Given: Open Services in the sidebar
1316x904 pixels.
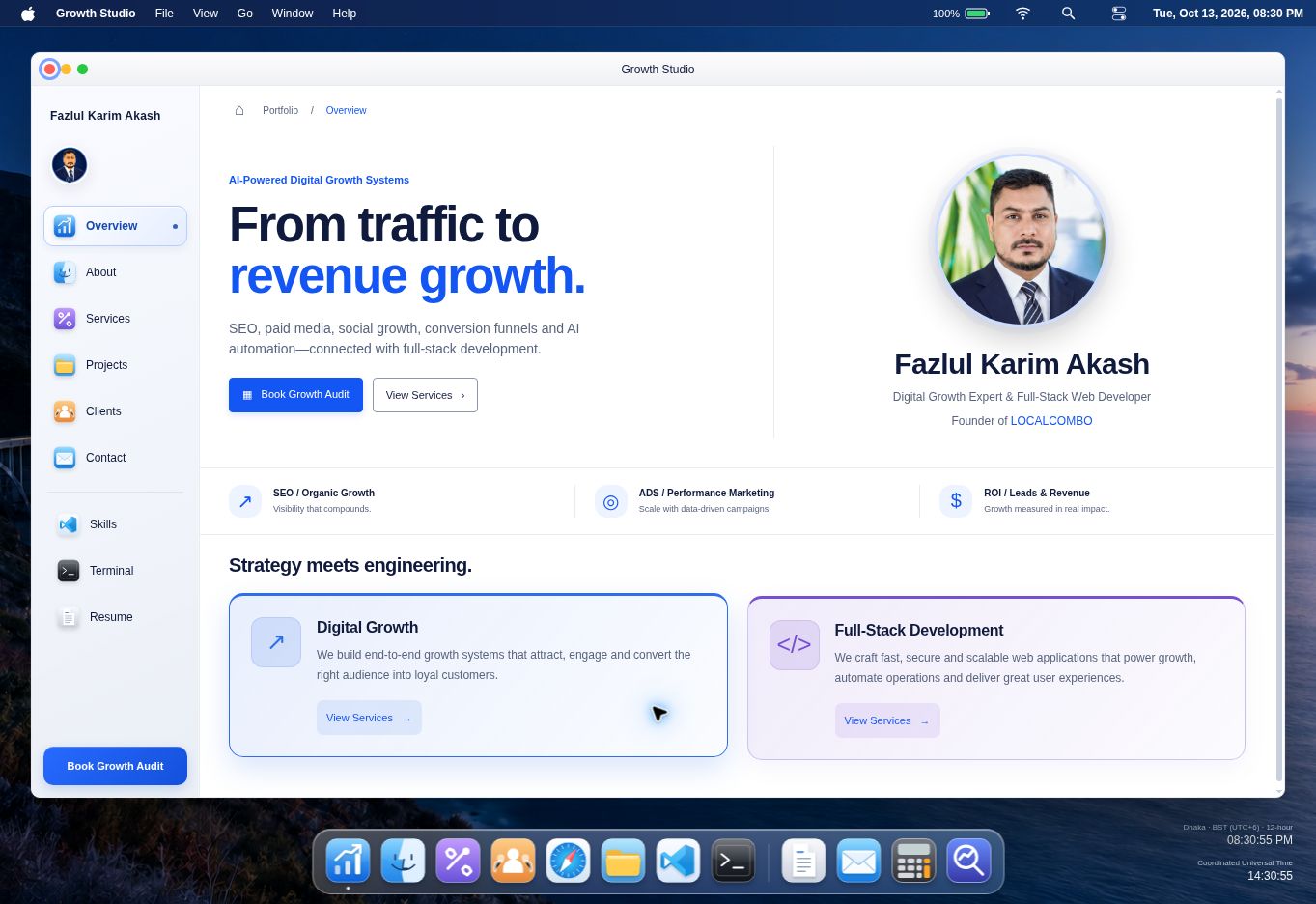Looking at the screenshot, I should [115, 319].
